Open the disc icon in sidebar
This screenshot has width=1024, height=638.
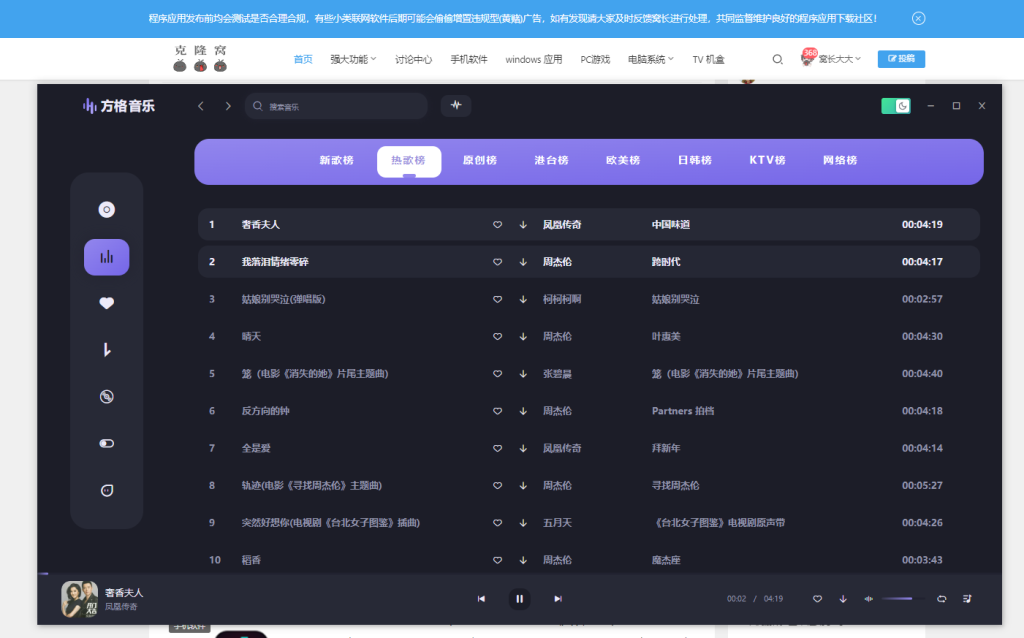pos(106,210)
